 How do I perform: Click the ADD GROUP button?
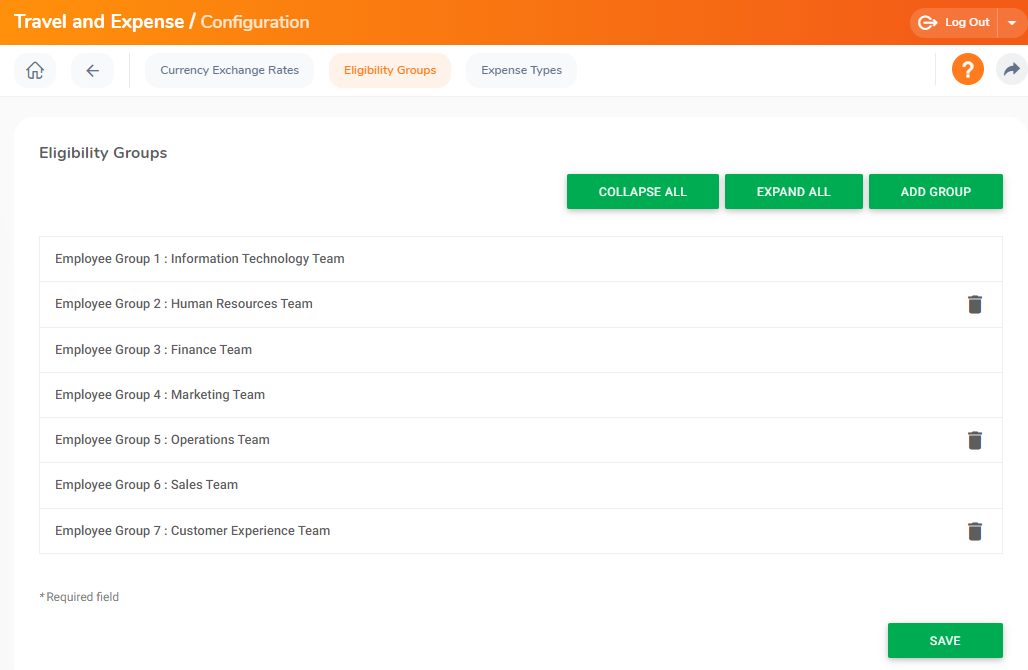tap(935, 191)
